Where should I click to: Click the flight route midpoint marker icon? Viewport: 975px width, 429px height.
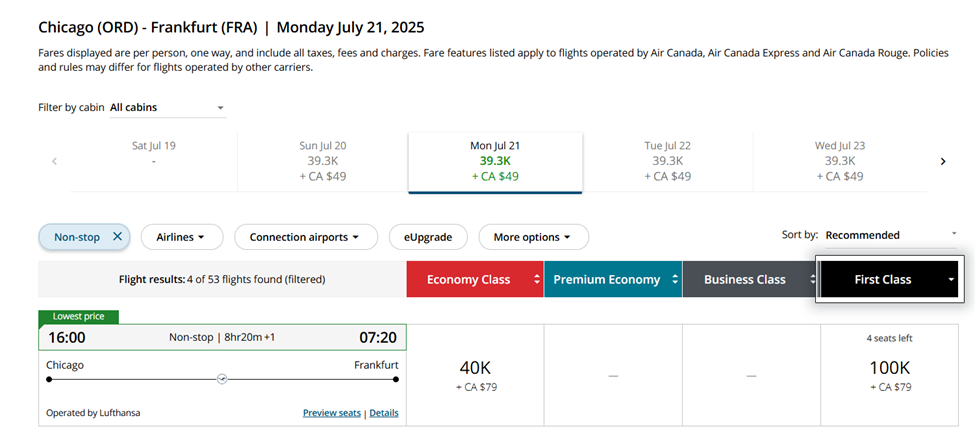(x=222, y=379)
